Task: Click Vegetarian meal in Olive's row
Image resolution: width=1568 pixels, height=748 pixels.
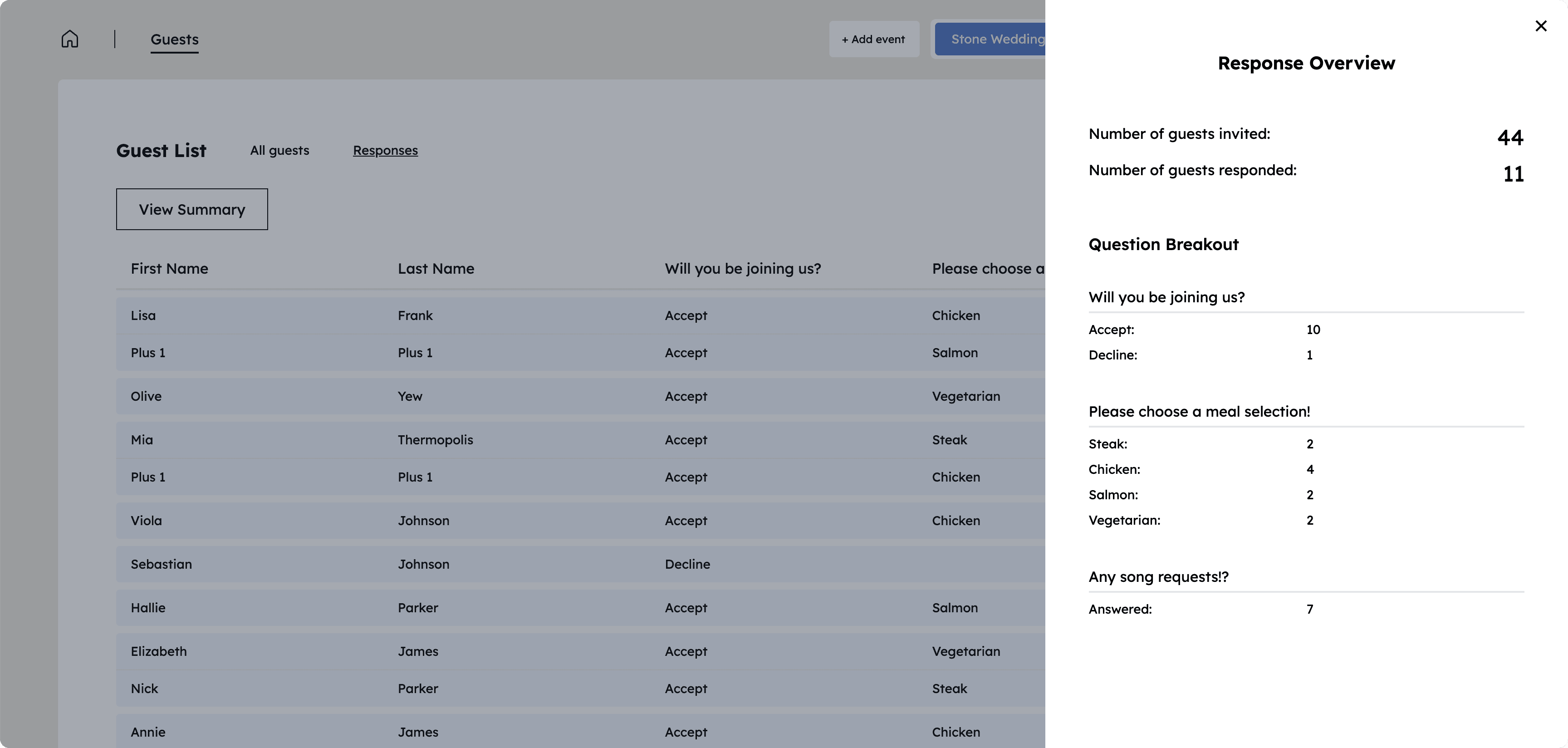Action: [x=966, y=396]
